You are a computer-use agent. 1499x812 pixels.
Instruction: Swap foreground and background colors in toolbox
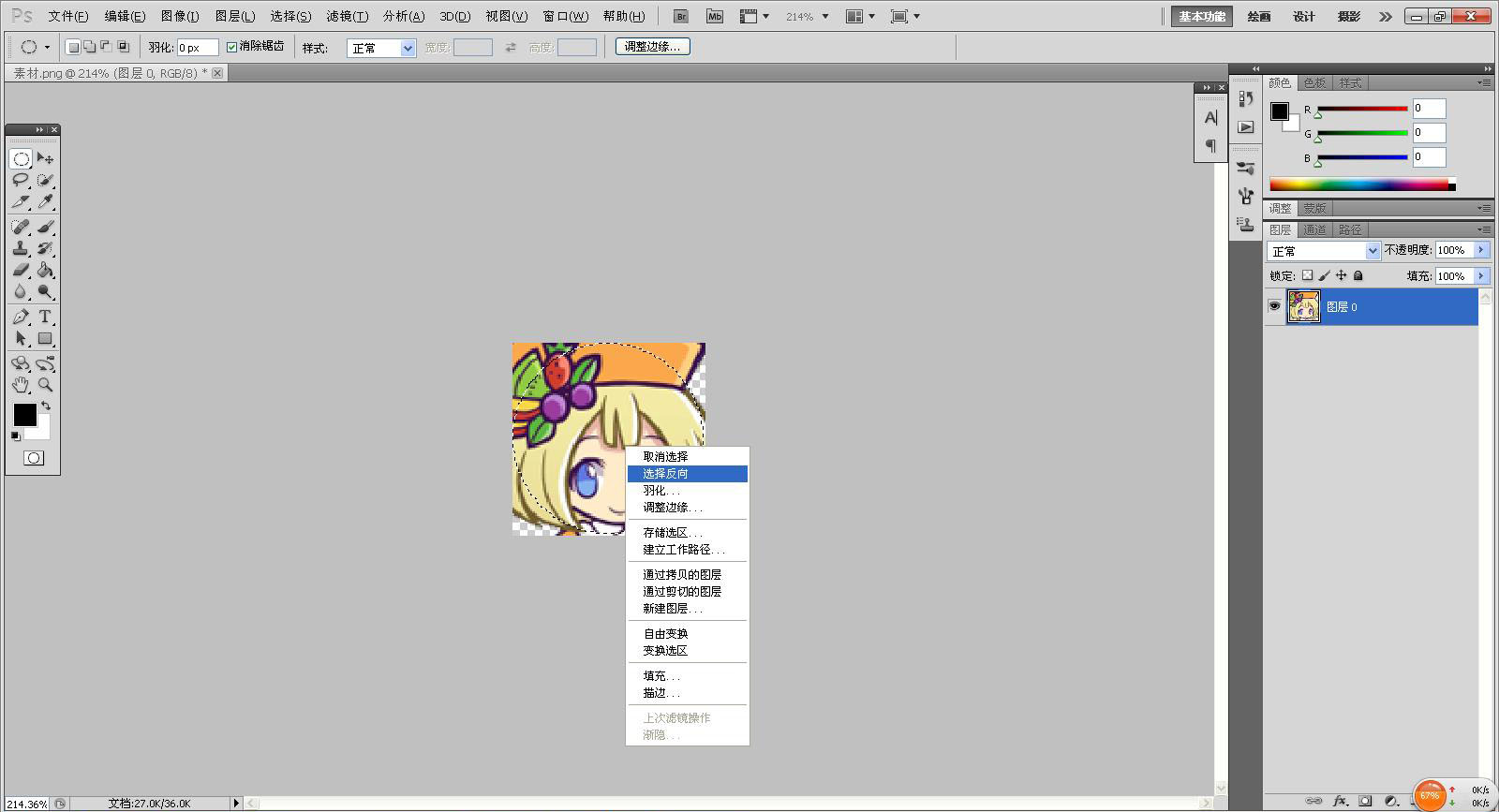(x=46, y=406)
